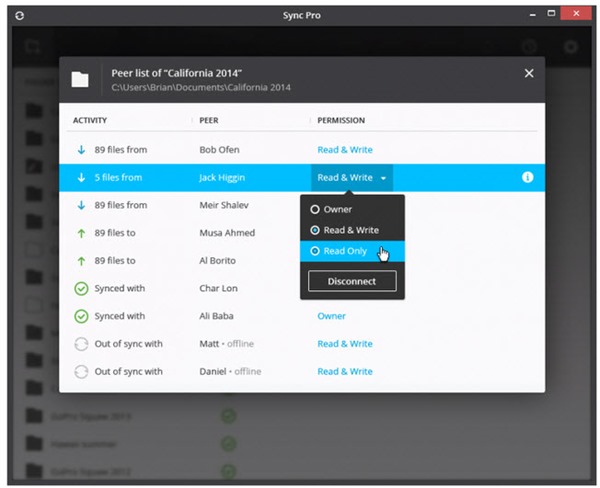The image size is (600, 488).
Task: Click download arrow in Jack Higgin row
Action: [x=81, y=178]
